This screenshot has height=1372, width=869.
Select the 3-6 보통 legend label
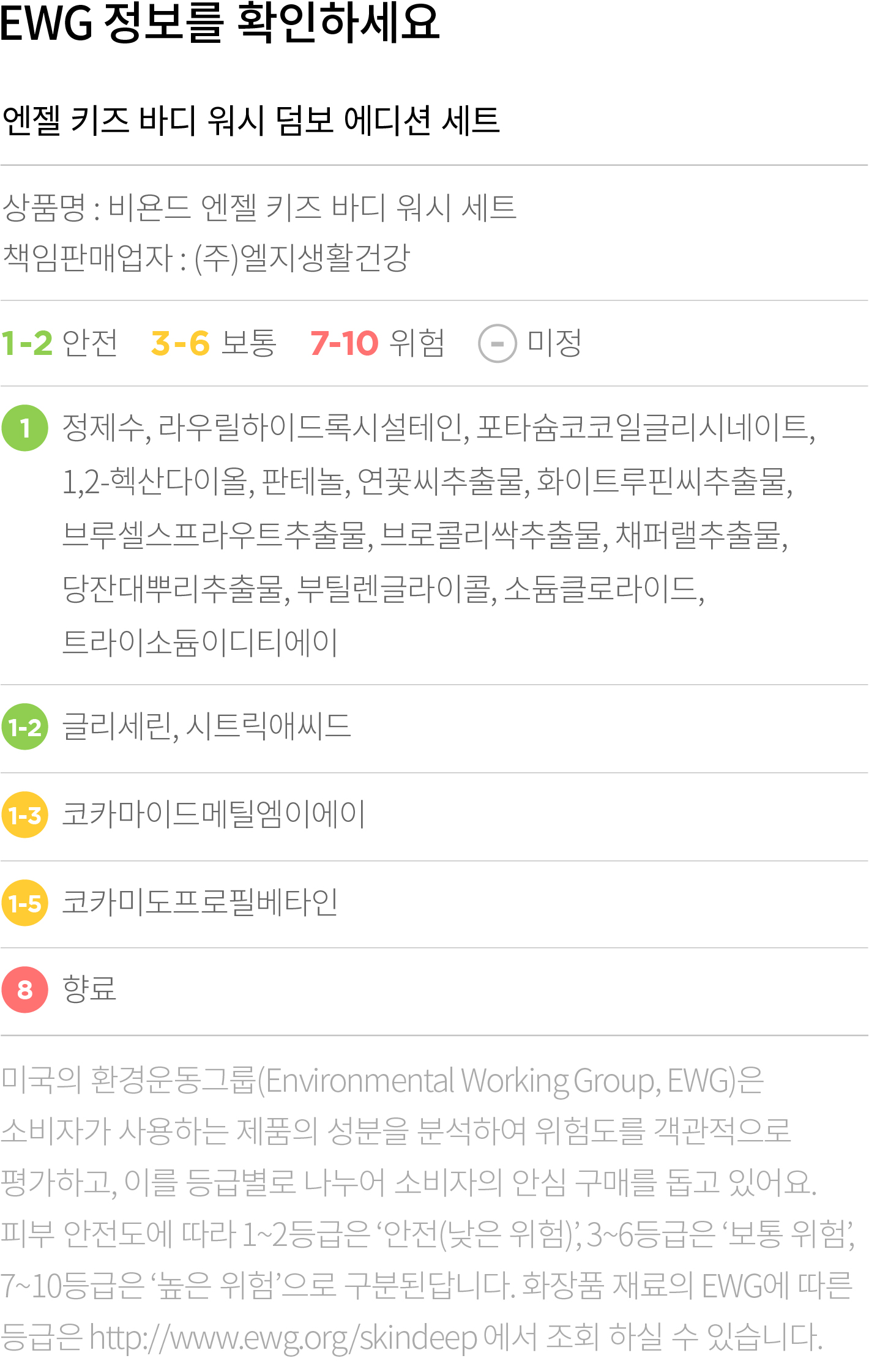(214, 343)
